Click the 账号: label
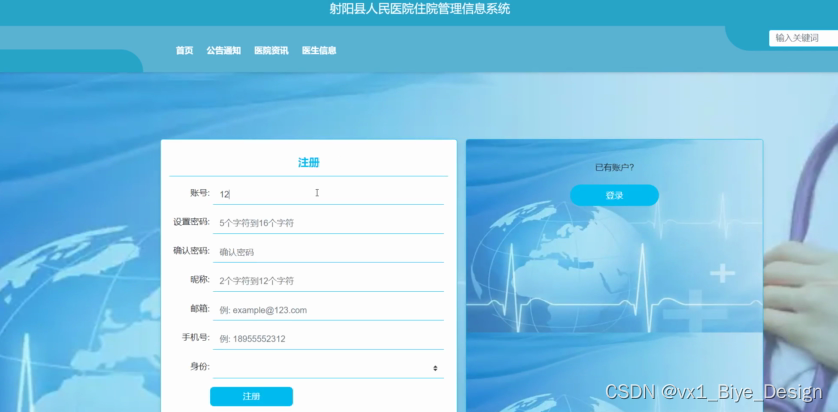 click(200, 193)
